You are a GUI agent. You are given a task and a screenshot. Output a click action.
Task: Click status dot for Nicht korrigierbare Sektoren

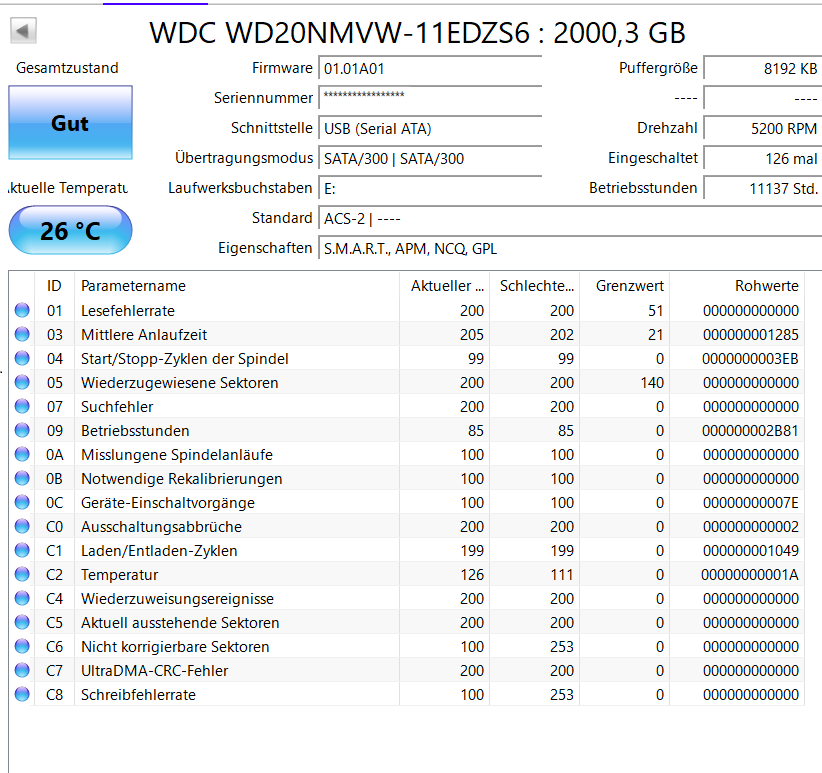coord(22,647)
